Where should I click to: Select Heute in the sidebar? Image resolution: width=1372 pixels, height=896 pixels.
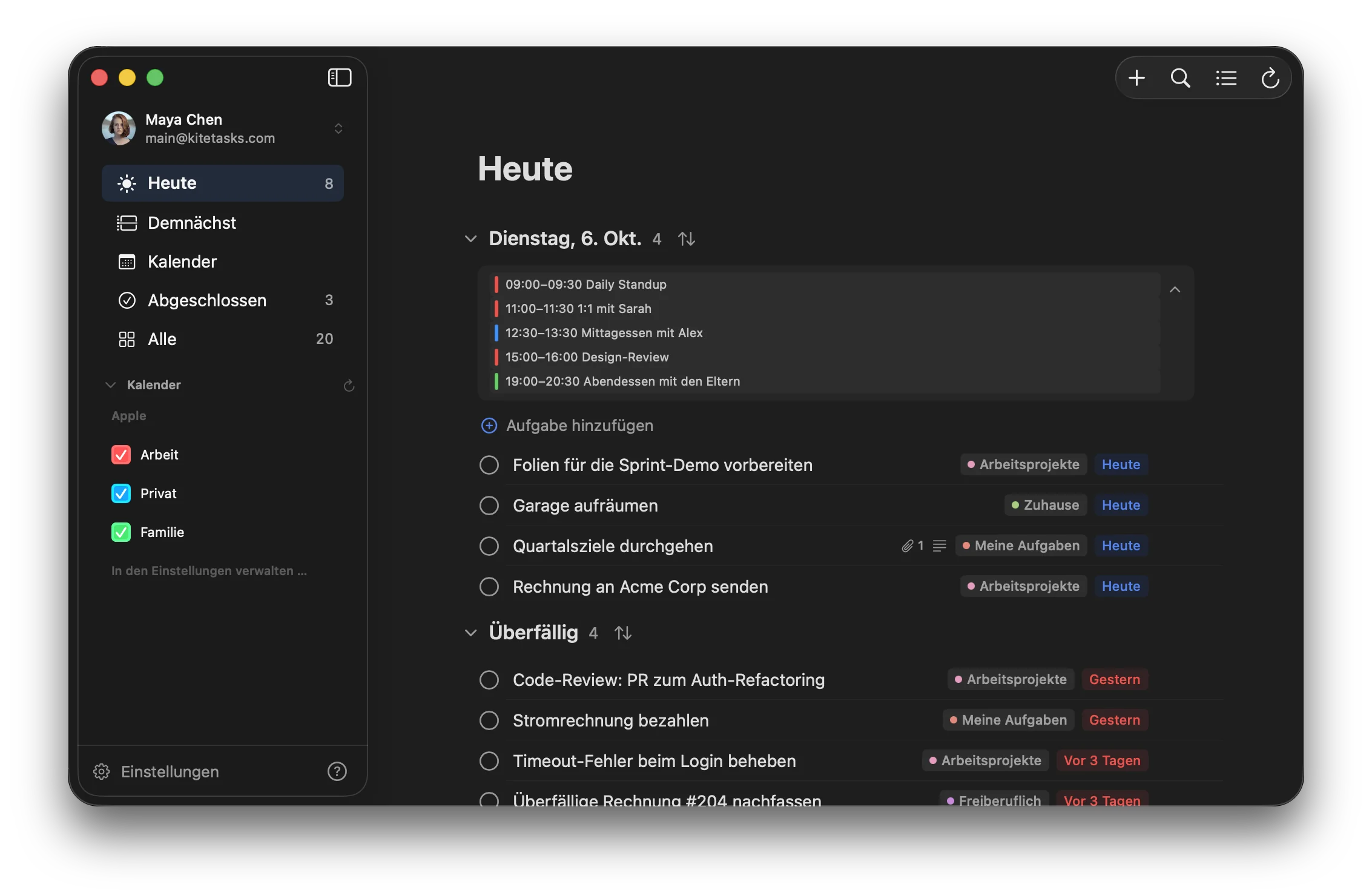point(223,183)
